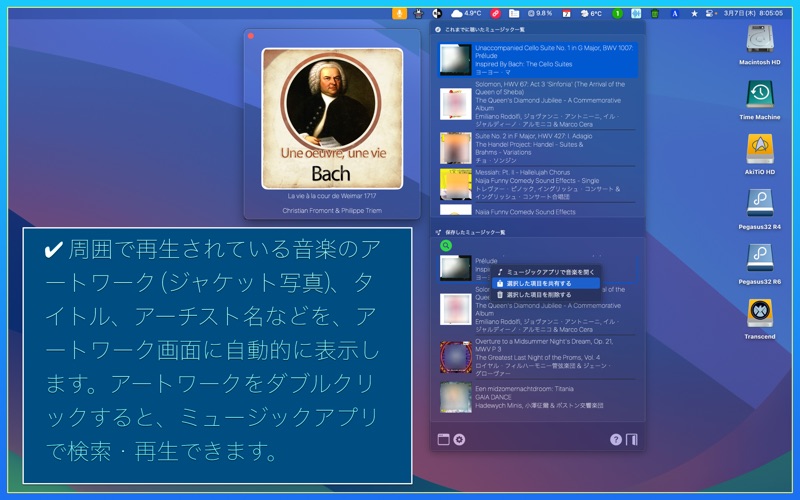Select partially visible Naija Funny Comedy Sound Effects row
Screen dimensions: 800x500
tap(538, 210)
